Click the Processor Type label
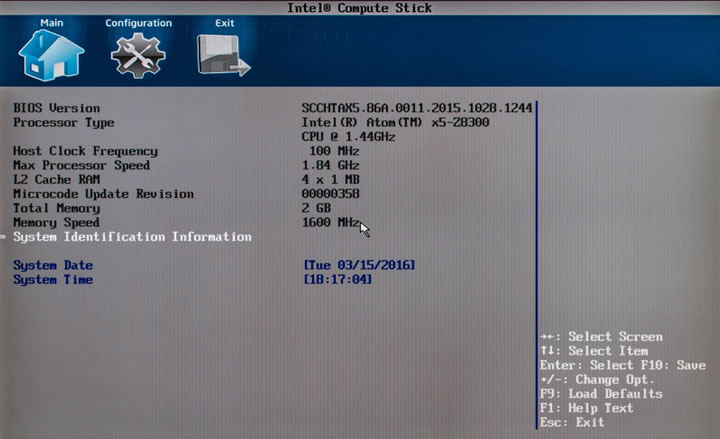720x439 pixels. [63, 123]
